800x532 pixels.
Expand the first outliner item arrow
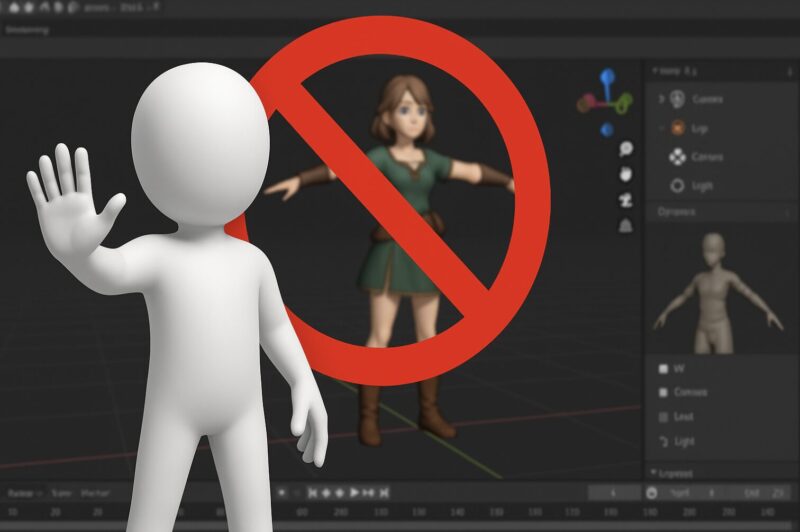[660, 99]
